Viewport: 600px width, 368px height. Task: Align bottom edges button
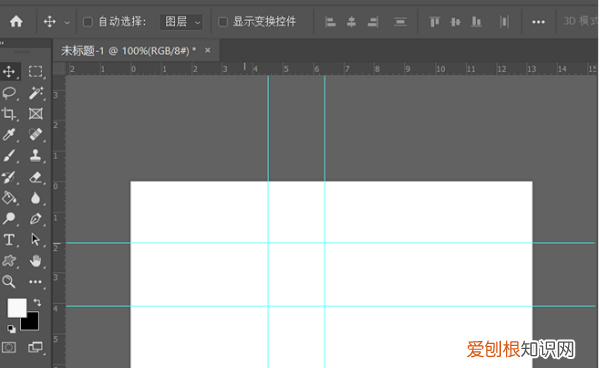click(x=476, y=22)
